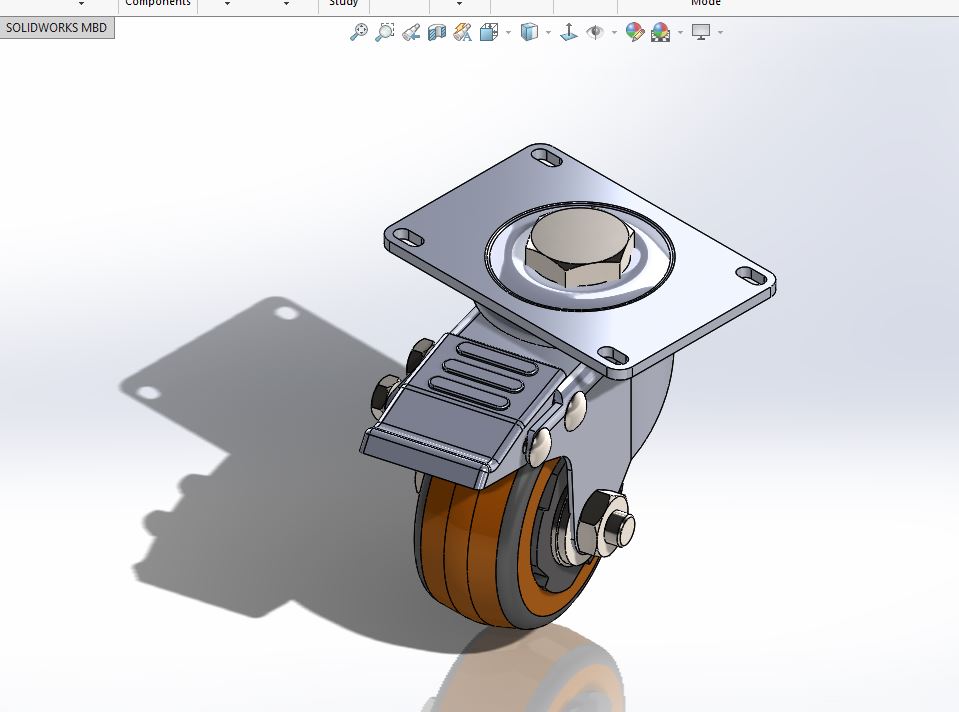The width and height of the screenshot is (959, 712).
Task: Click the Display Style icon
Action: coord(529,32)
